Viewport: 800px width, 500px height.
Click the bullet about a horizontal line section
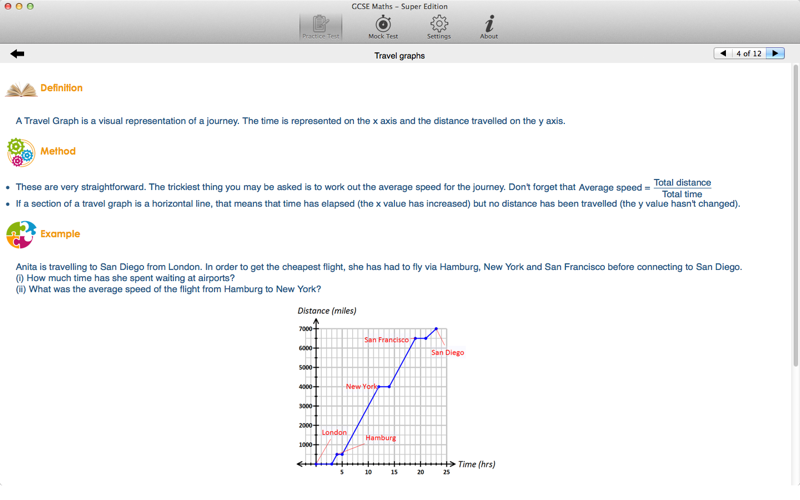tap(378, 204)
